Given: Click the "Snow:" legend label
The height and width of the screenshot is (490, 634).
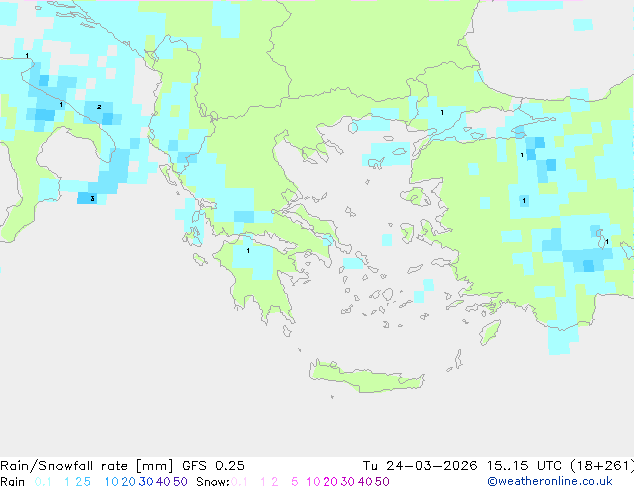Looking at the screenshot, I should 213,482.
